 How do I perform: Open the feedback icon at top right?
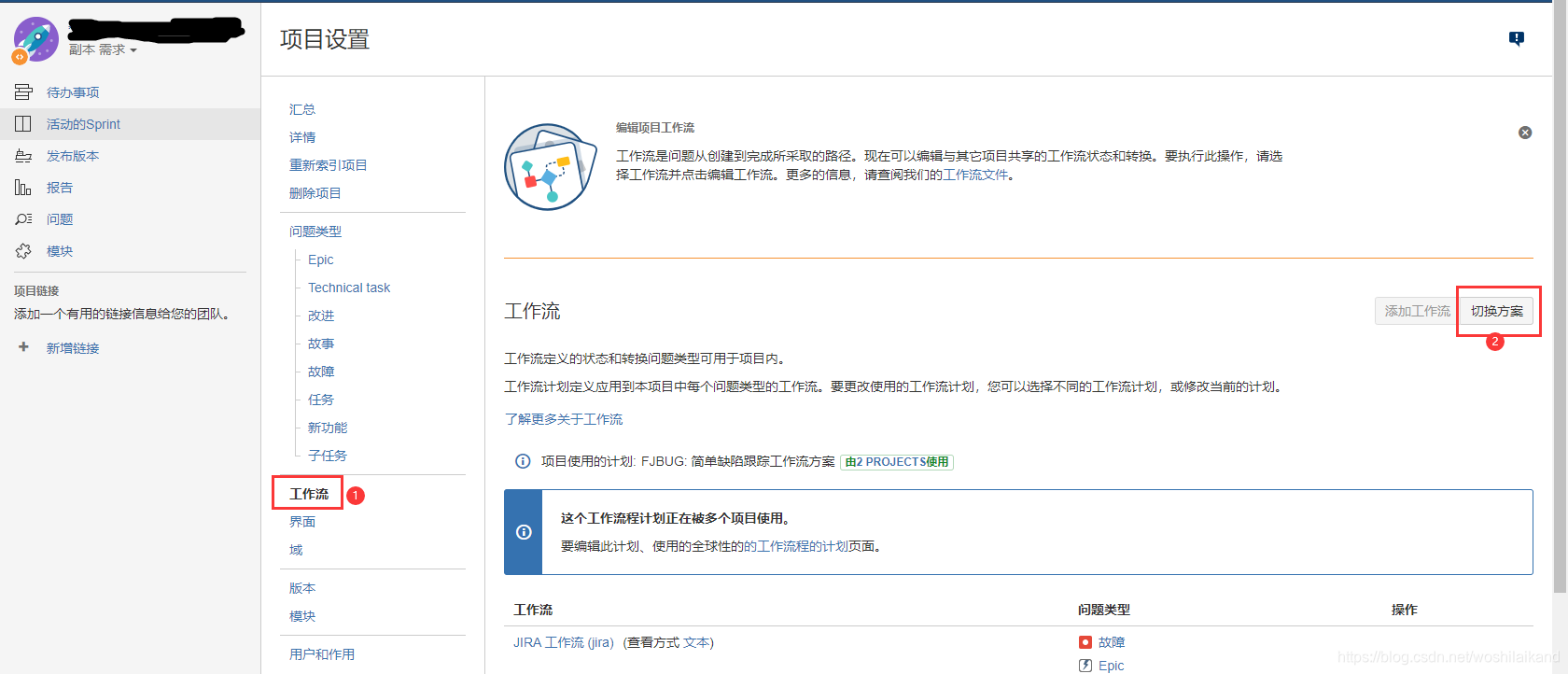1517,38
